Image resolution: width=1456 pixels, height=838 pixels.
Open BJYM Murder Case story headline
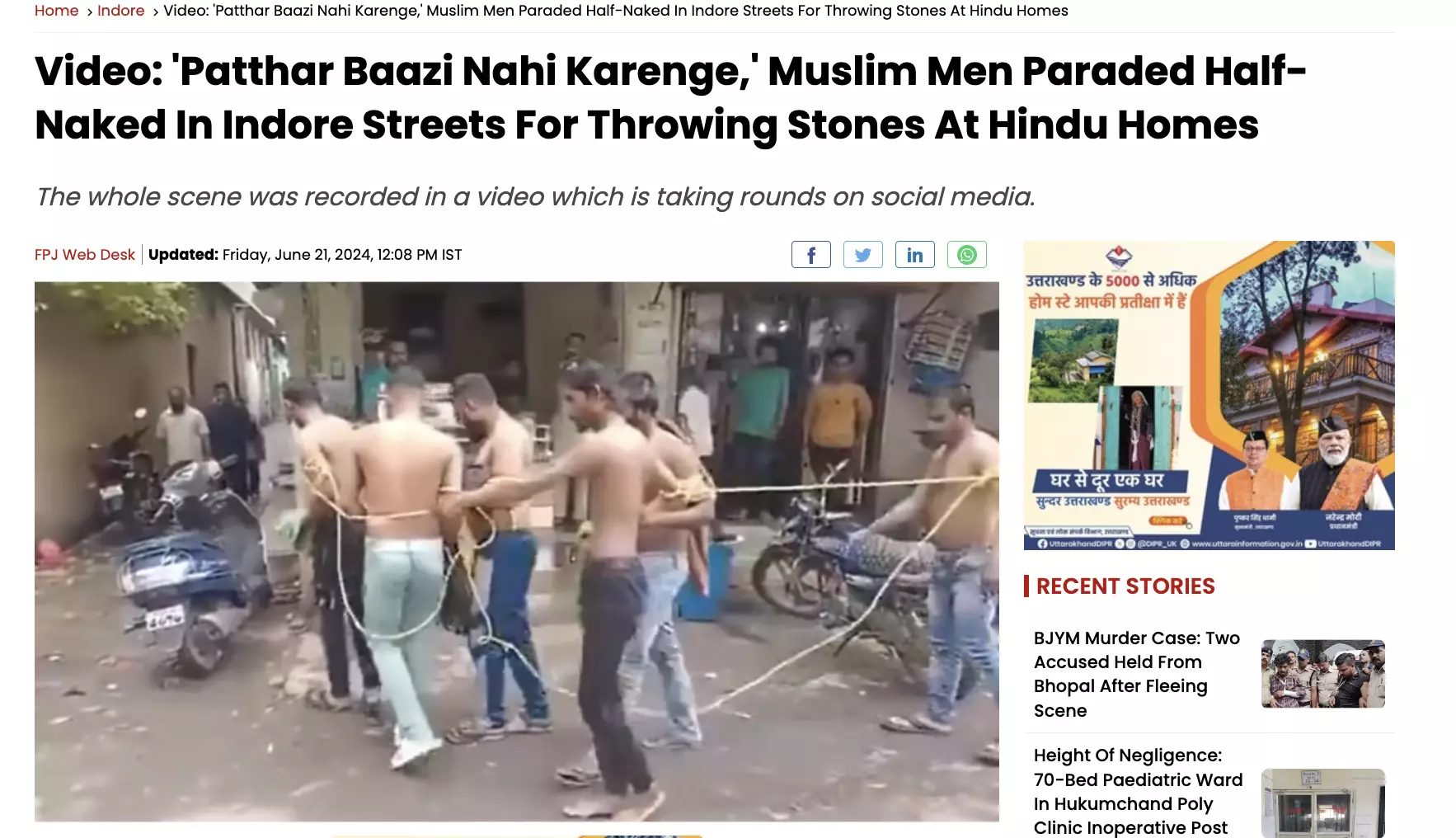click(x=1137, y=674)
